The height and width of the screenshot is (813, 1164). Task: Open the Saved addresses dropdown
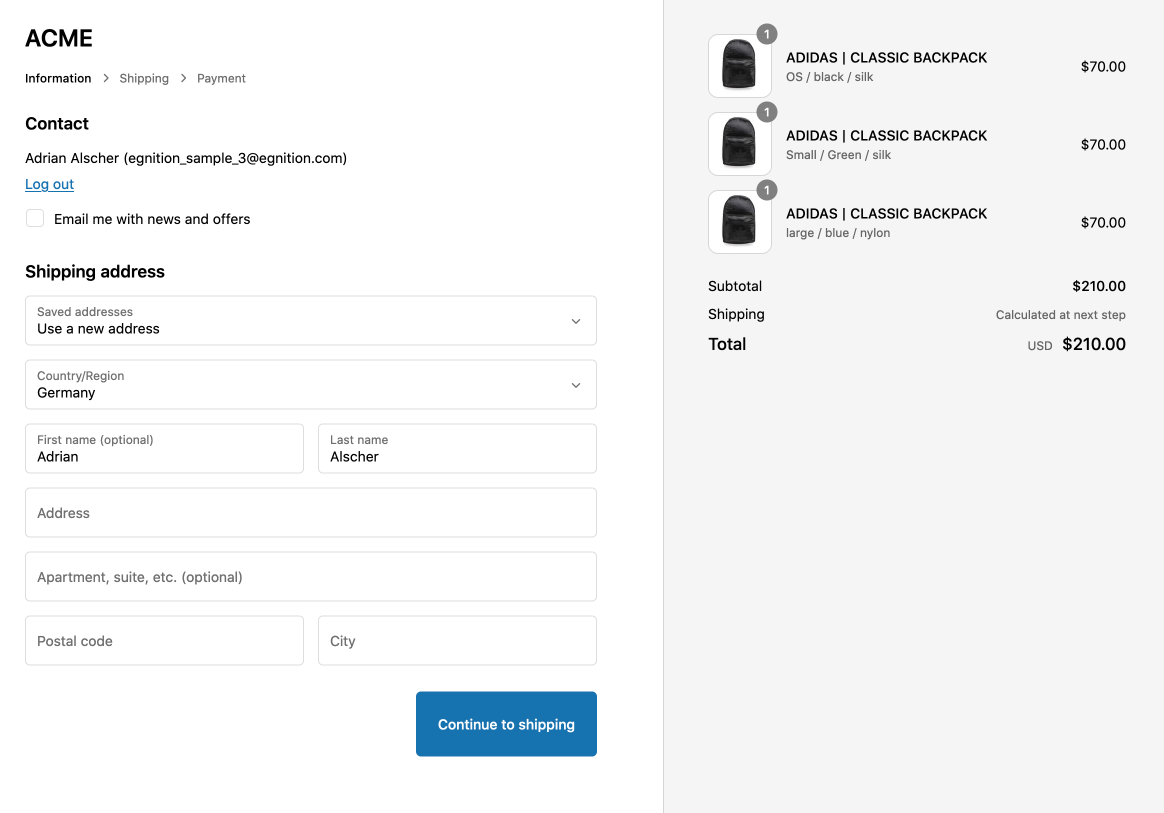(x=311, y=321)
